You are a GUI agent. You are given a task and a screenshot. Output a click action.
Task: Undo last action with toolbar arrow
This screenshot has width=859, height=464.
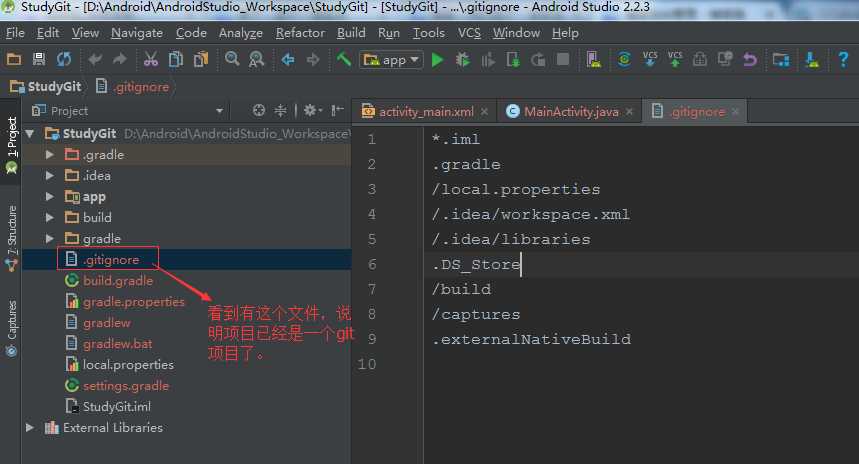coord(95,59)
